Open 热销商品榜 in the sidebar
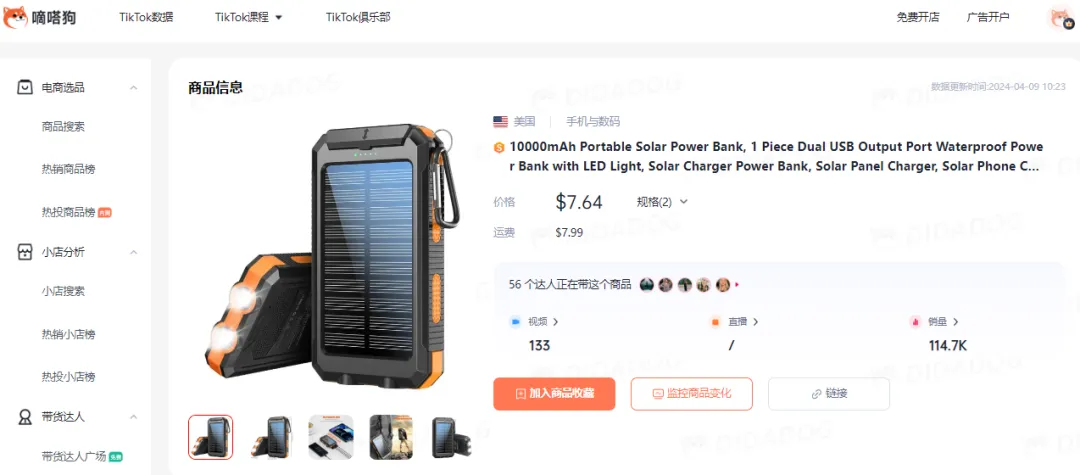The image size is (1080, 475). pos(68,169)
